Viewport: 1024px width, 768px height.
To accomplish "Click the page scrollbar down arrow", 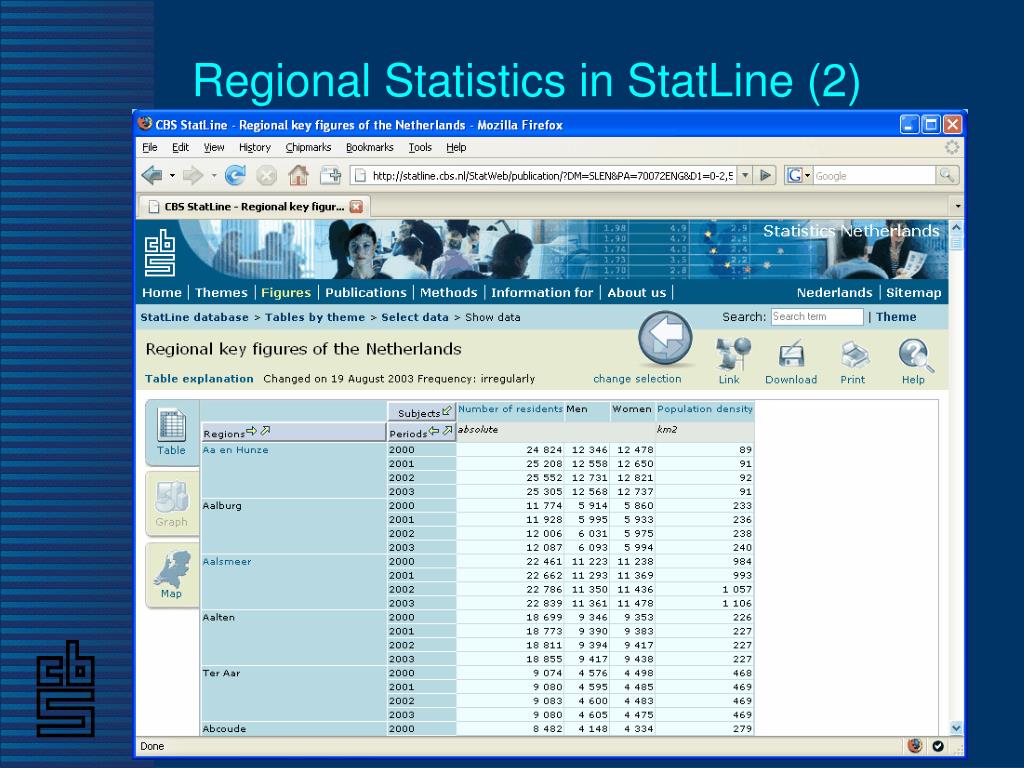I will coord(956,728).
